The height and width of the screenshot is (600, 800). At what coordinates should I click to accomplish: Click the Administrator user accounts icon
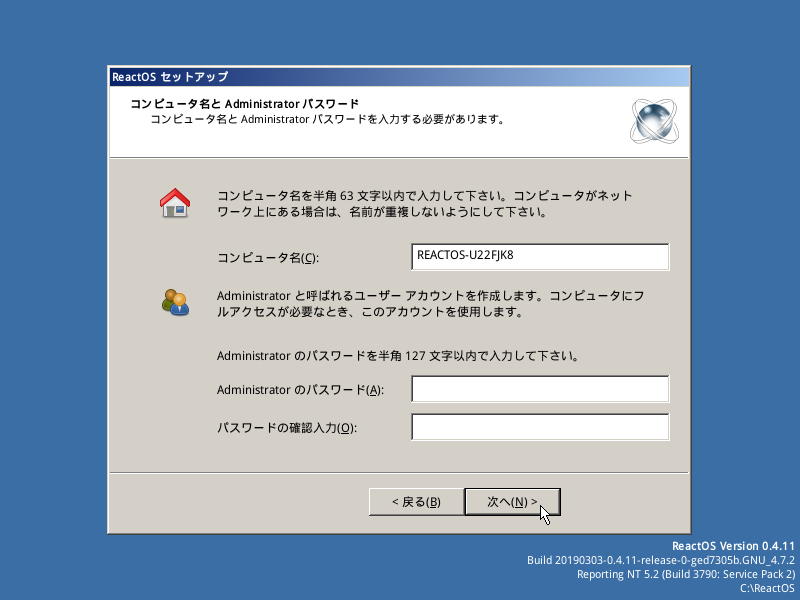(x=176, y=303)
